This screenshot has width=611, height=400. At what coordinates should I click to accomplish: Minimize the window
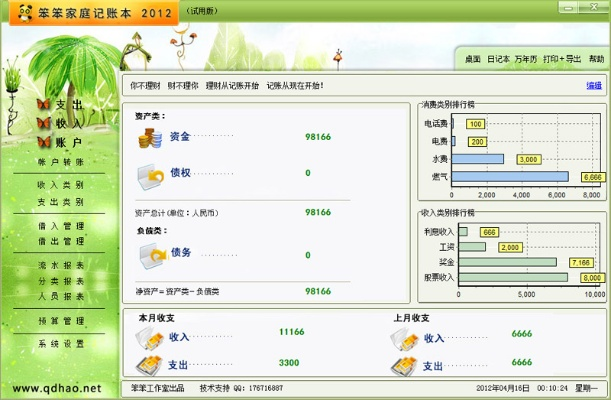point(569,7)
